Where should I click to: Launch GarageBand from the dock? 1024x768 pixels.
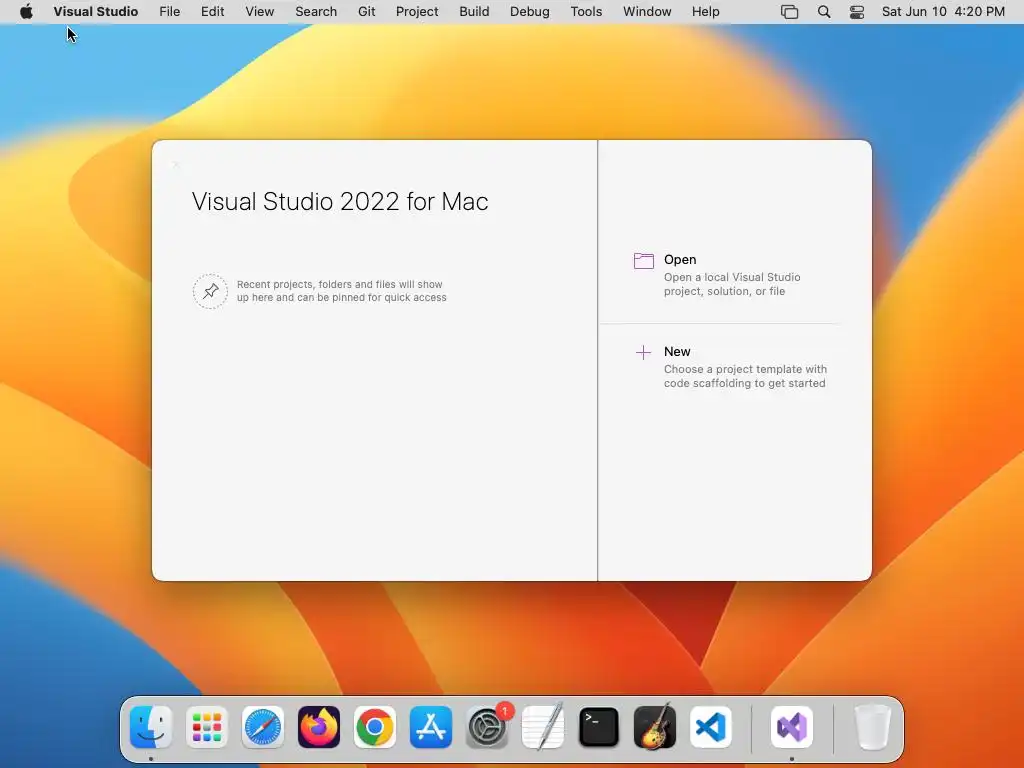[655, 727]
